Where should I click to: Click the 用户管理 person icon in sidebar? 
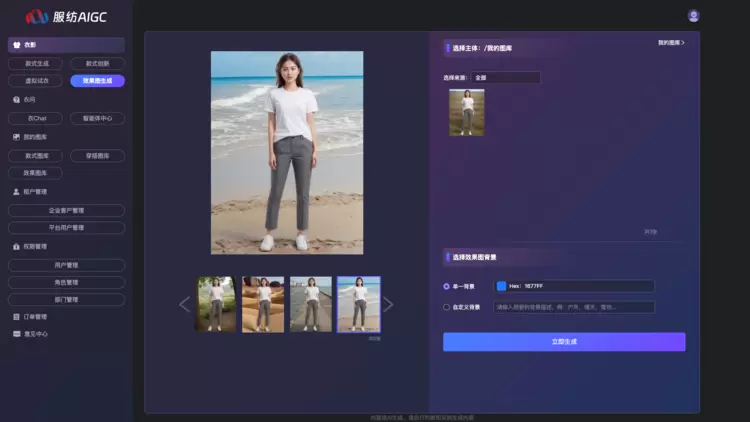click(x=16, y=191)
